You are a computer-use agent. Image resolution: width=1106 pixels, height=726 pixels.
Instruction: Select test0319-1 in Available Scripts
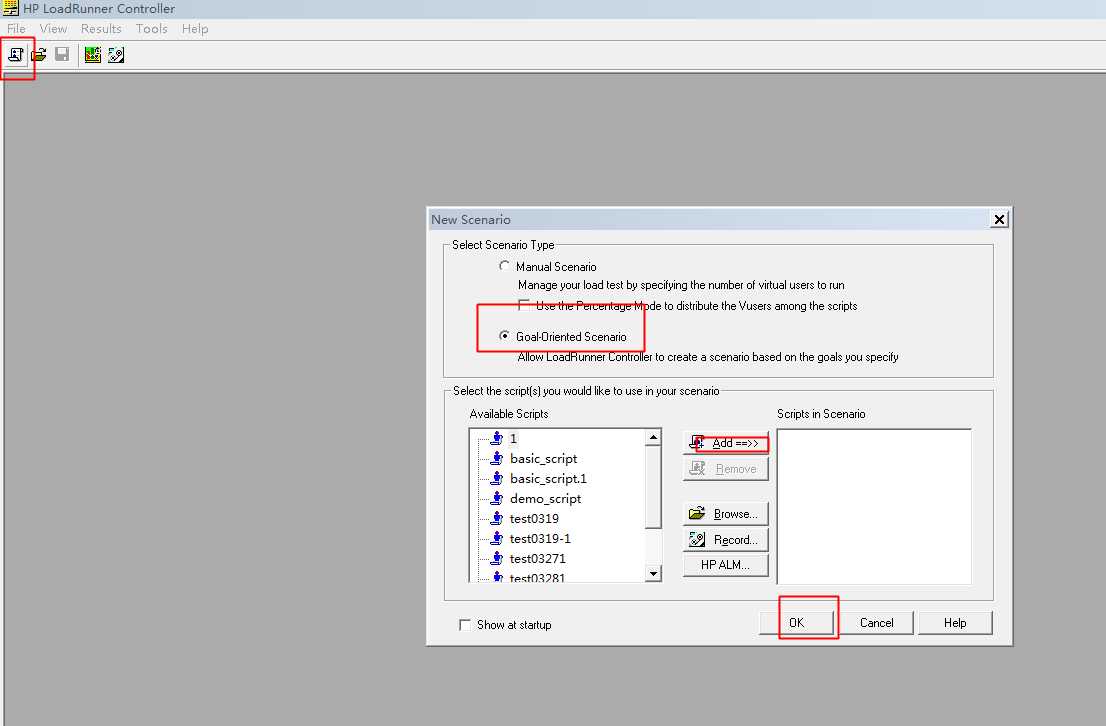[540, 538]
